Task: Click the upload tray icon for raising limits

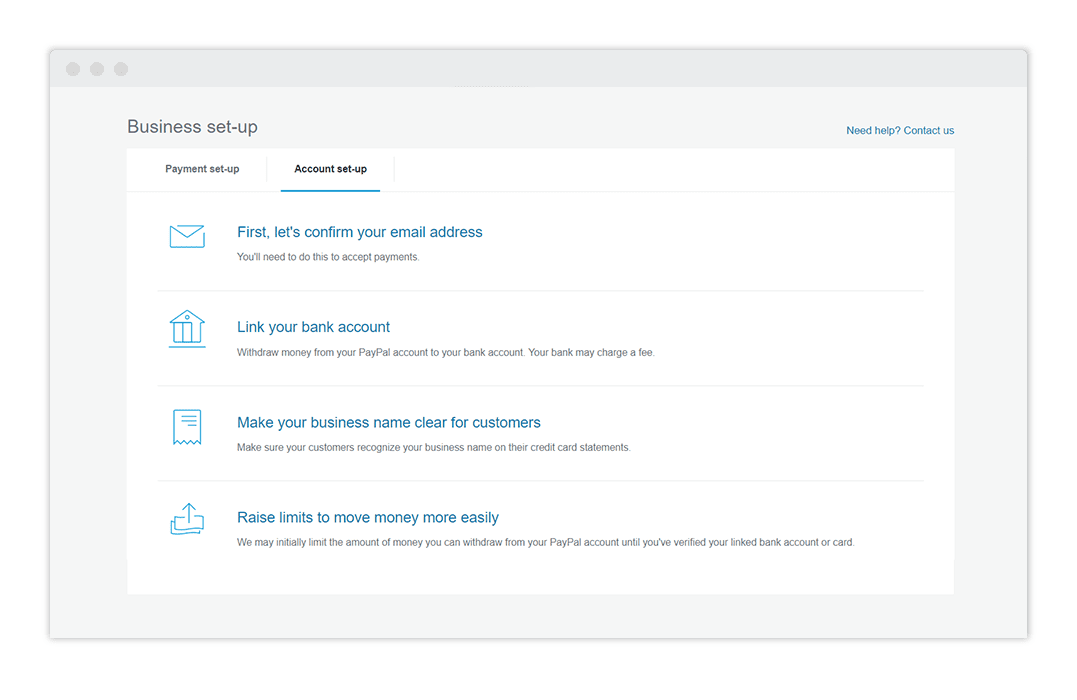Action: [187, 519]
